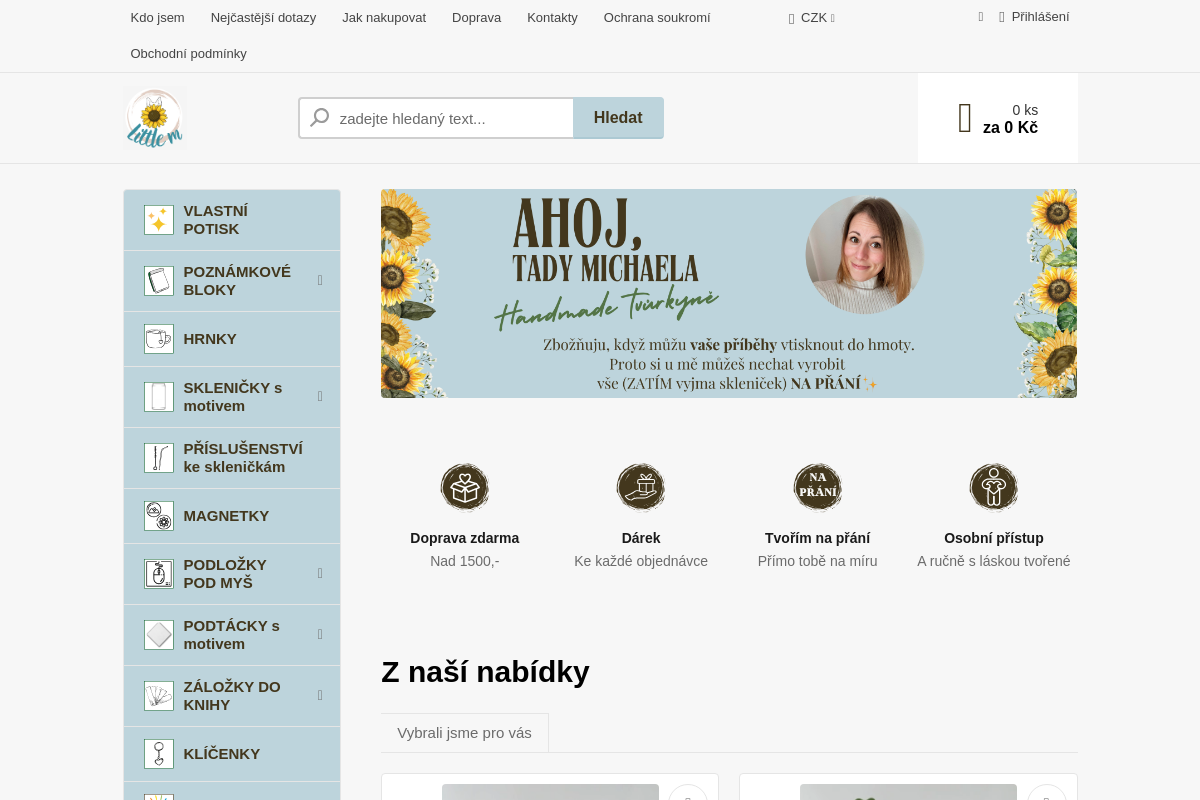Open the Doprava menu item
Screen dimensions: 1200x800
[x=476, y=17]
